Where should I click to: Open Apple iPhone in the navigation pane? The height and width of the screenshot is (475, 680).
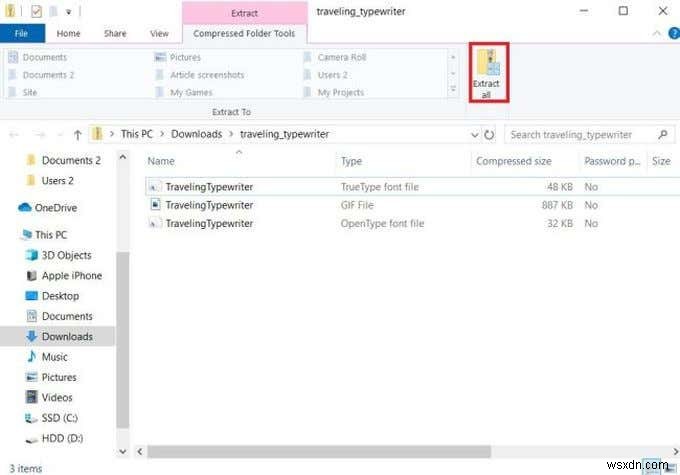(x=64, y=275)
